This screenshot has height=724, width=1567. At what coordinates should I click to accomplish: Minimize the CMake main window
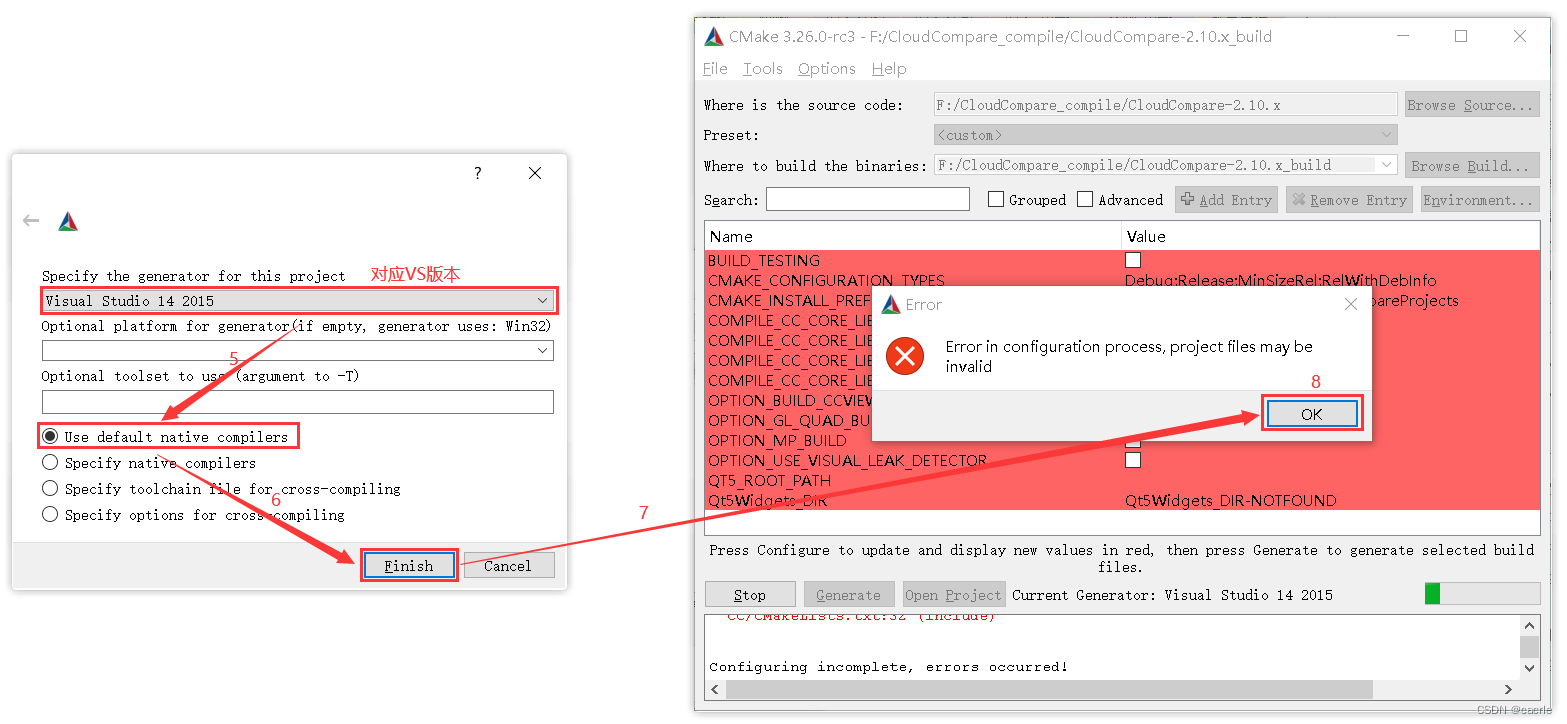1403,36
